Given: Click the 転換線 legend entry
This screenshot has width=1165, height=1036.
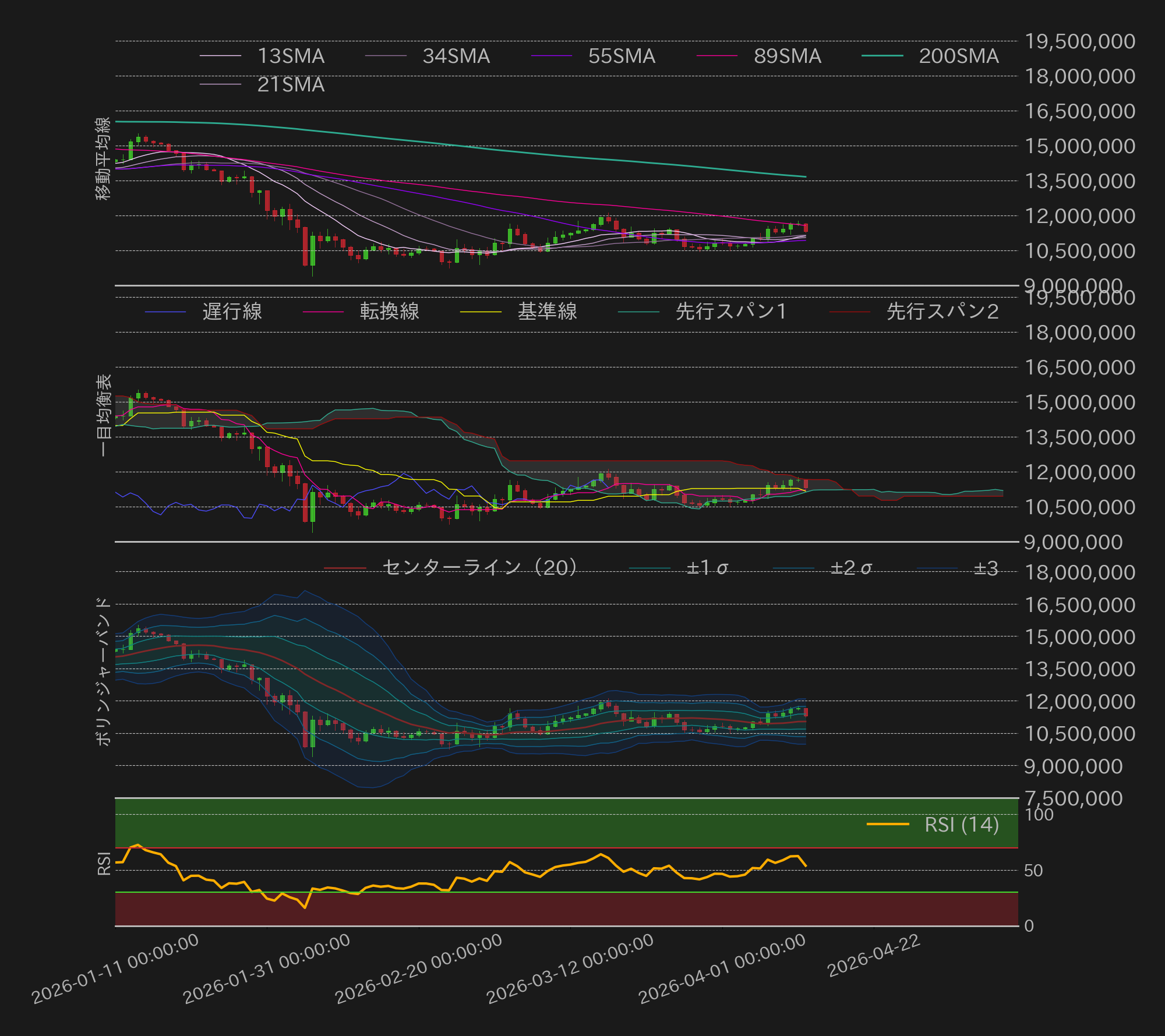Looking at the screenshot, I should point(389,312).
